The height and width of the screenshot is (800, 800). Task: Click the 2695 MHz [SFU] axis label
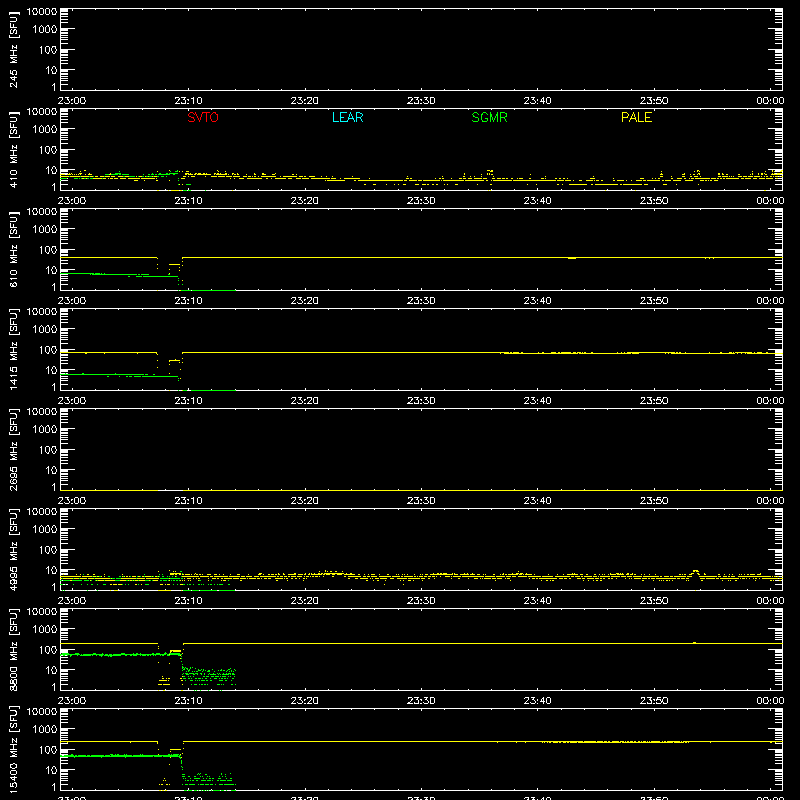click(13, 449)
